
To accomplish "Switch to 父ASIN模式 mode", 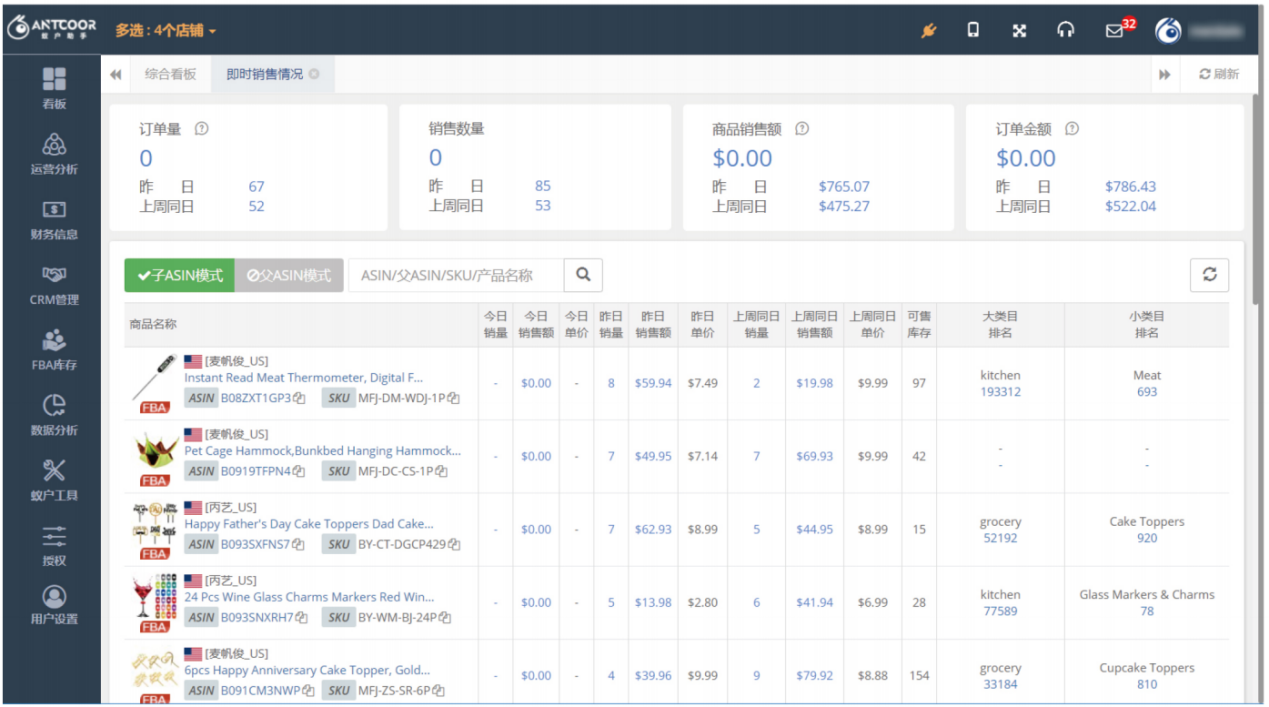I will pos(289,275).
